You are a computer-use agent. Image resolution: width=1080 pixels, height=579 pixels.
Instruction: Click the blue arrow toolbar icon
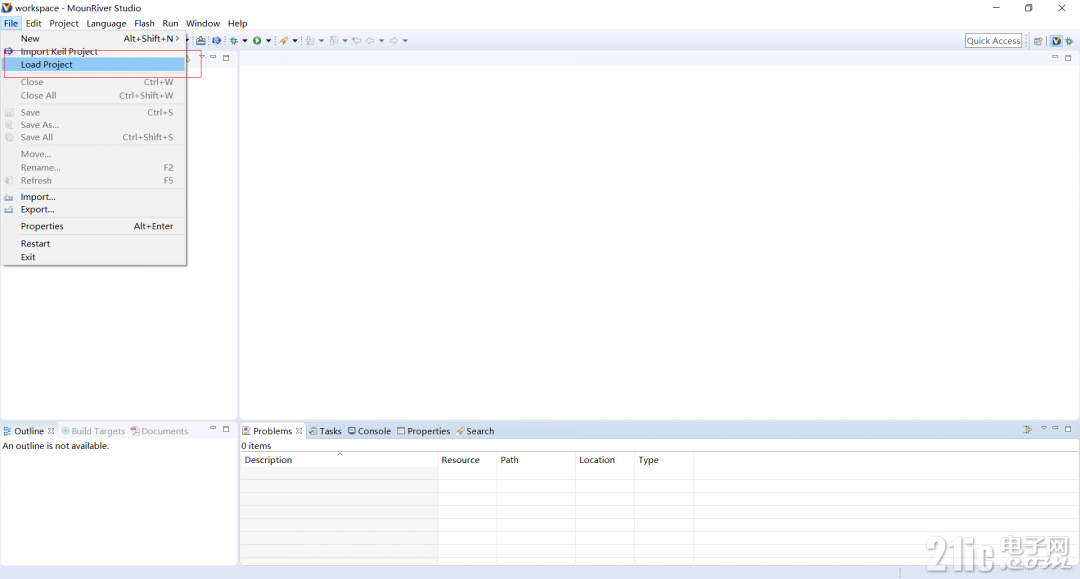click(216, 41)
